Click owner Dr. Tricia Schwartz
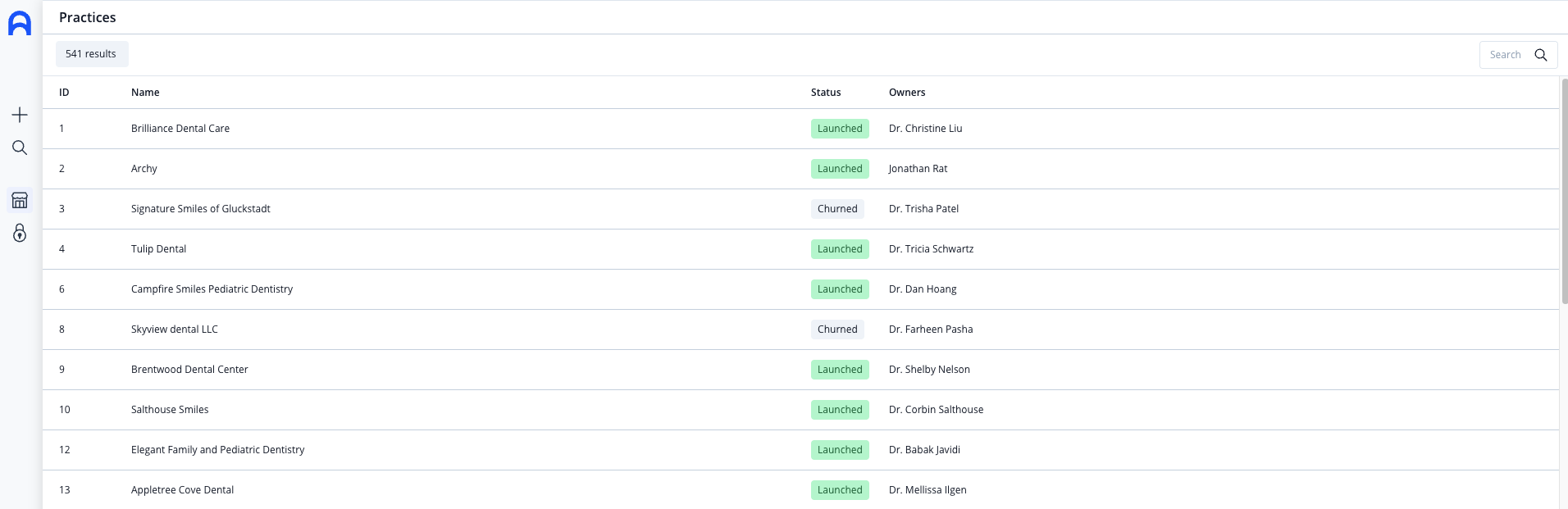 coord(932,249)
